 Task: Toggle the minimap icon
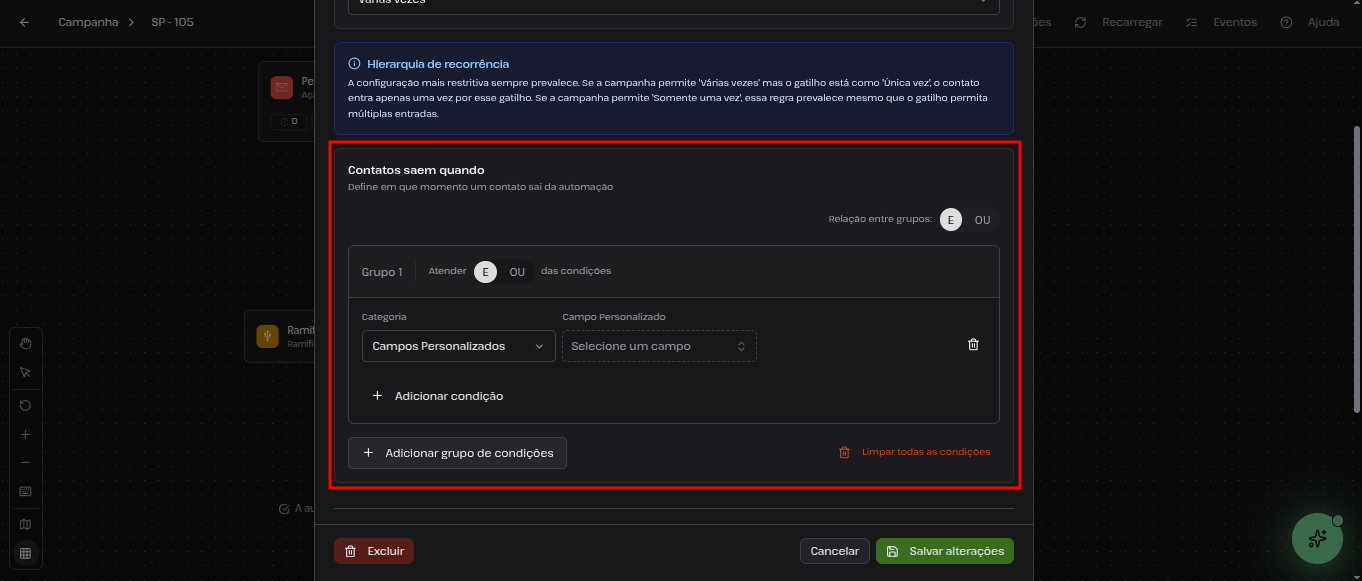pos(26,524)
